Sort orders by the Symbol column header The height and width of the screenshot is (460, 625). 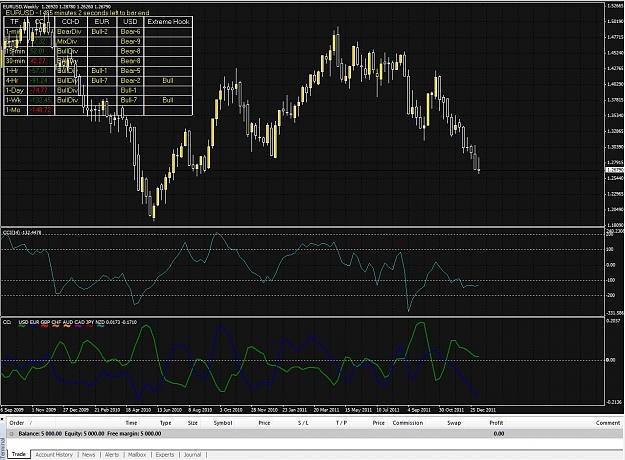(x=223, y=423)
